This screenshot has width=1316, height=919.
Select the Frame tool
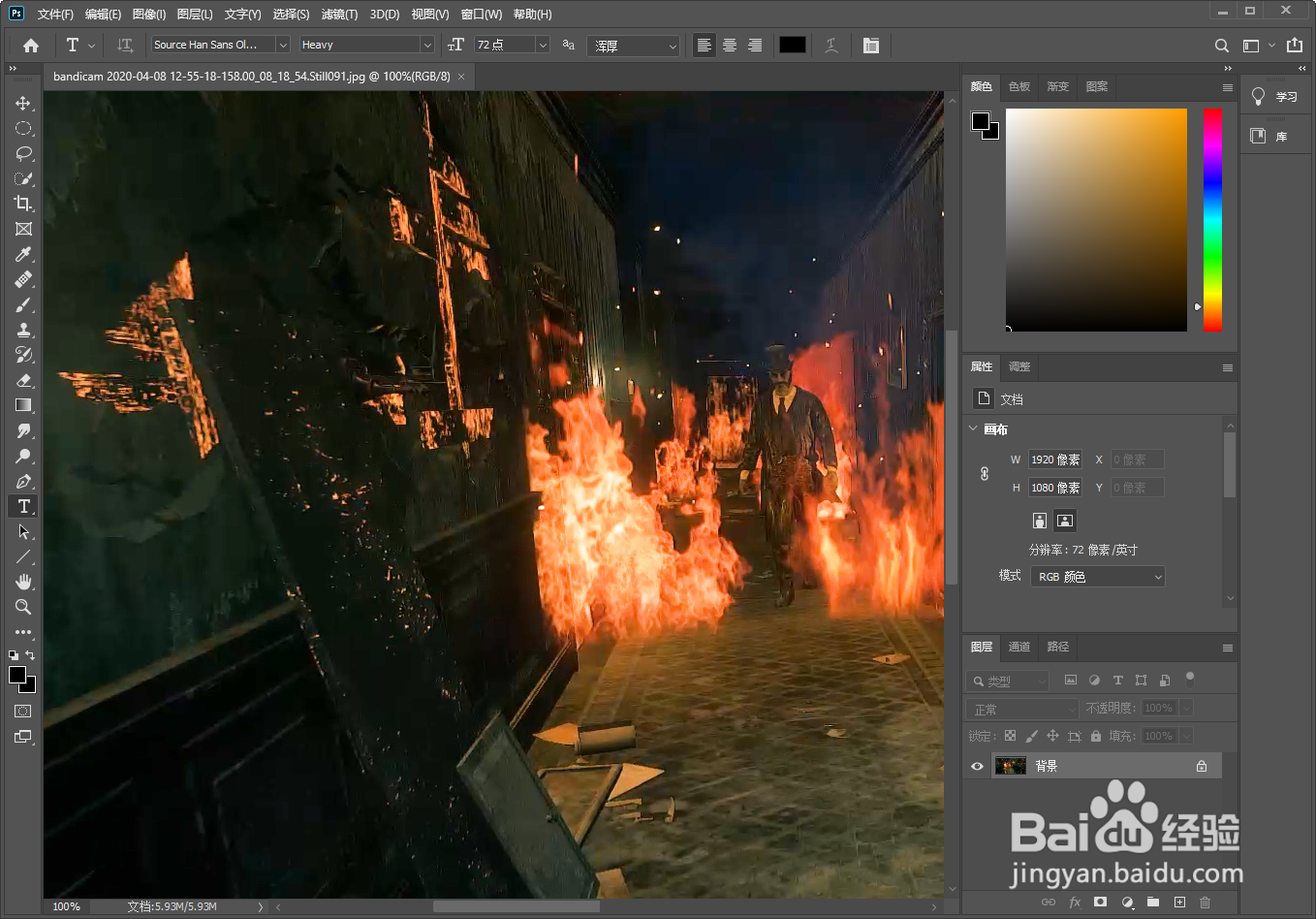[23, 229]
